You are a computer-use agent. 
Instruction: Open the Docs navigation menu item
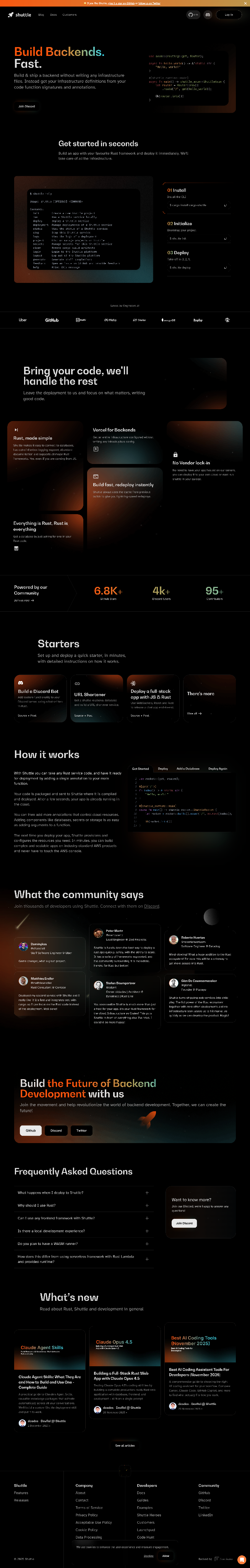point(54,15)
